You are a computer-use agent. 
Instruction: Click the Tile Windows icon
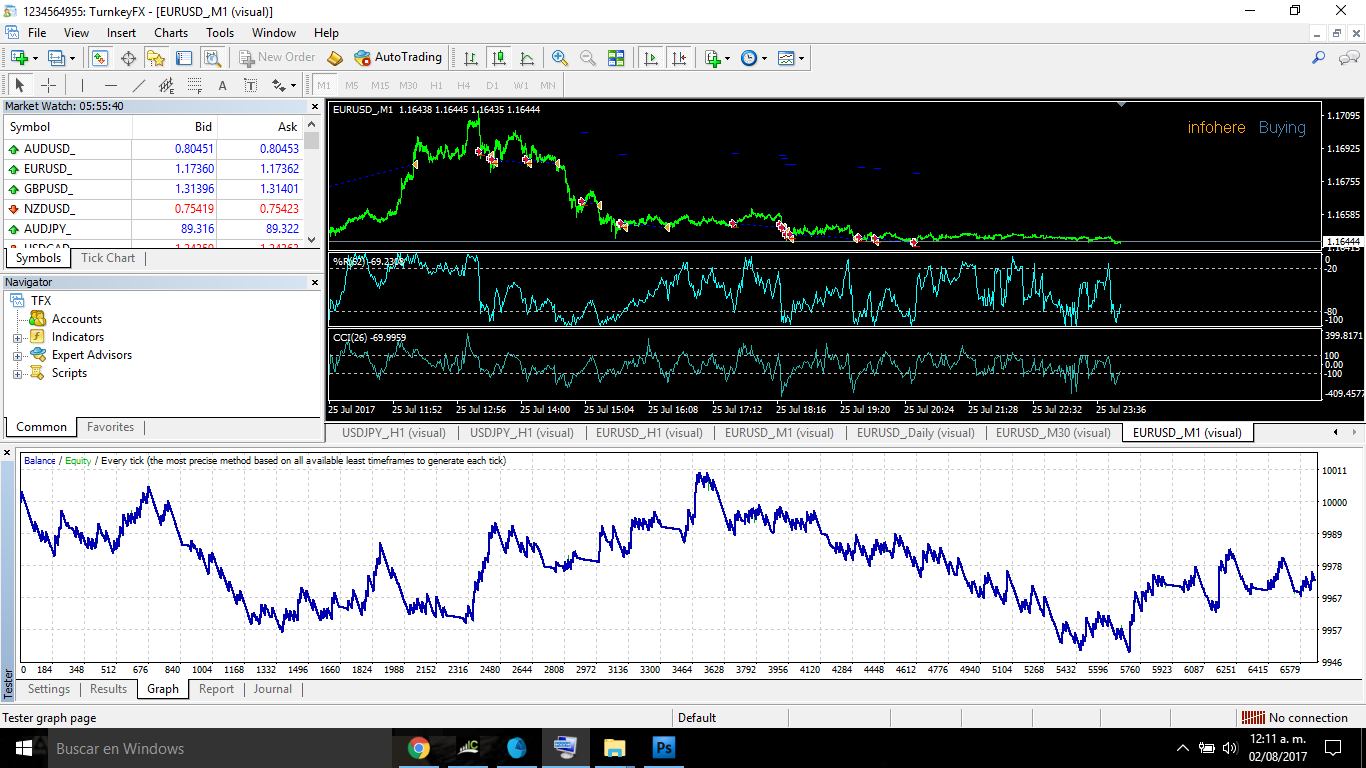coord(616,58)
